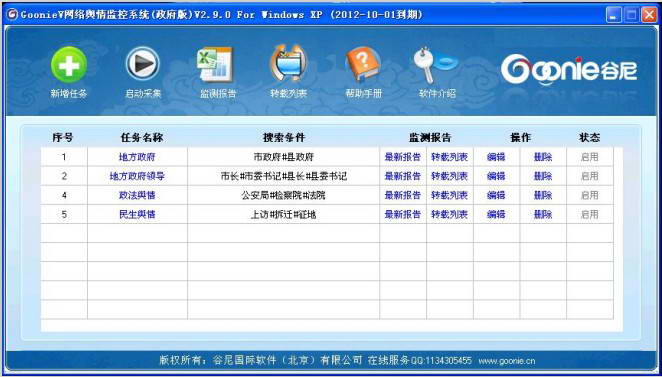Open task name 政法舆情
Screen dimensions: 662x377
137,195
